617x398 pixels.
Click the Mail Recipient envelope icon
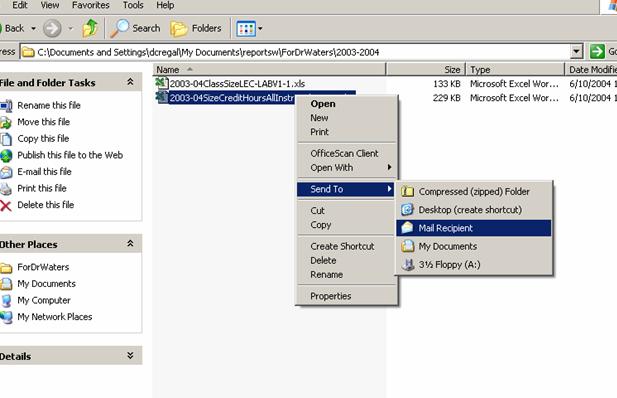[x=407, y=228]
